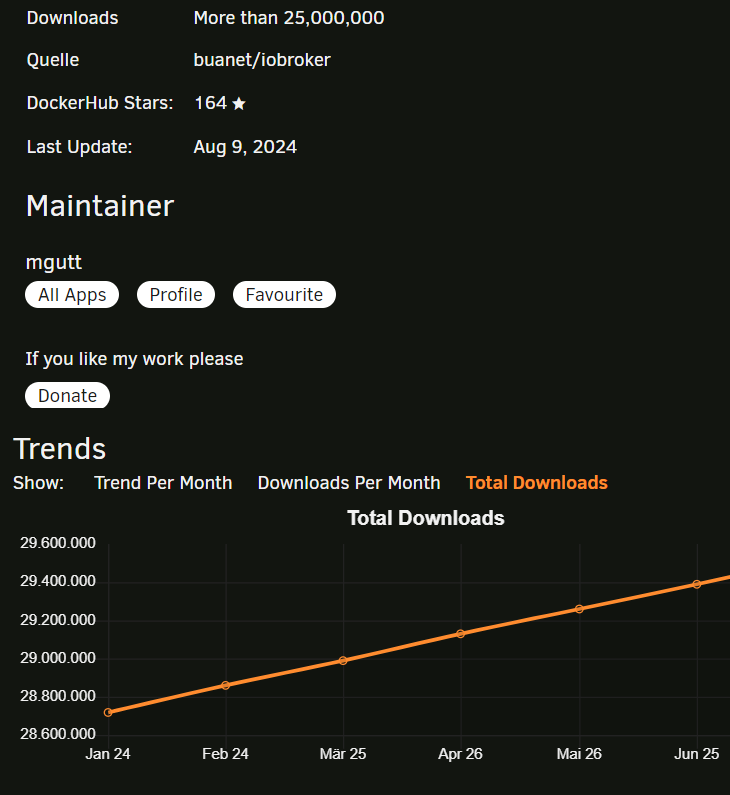The height and width of the screenshot is (795, 730).
Task: Select the Feb 24 chart data point
Action: 226,685
